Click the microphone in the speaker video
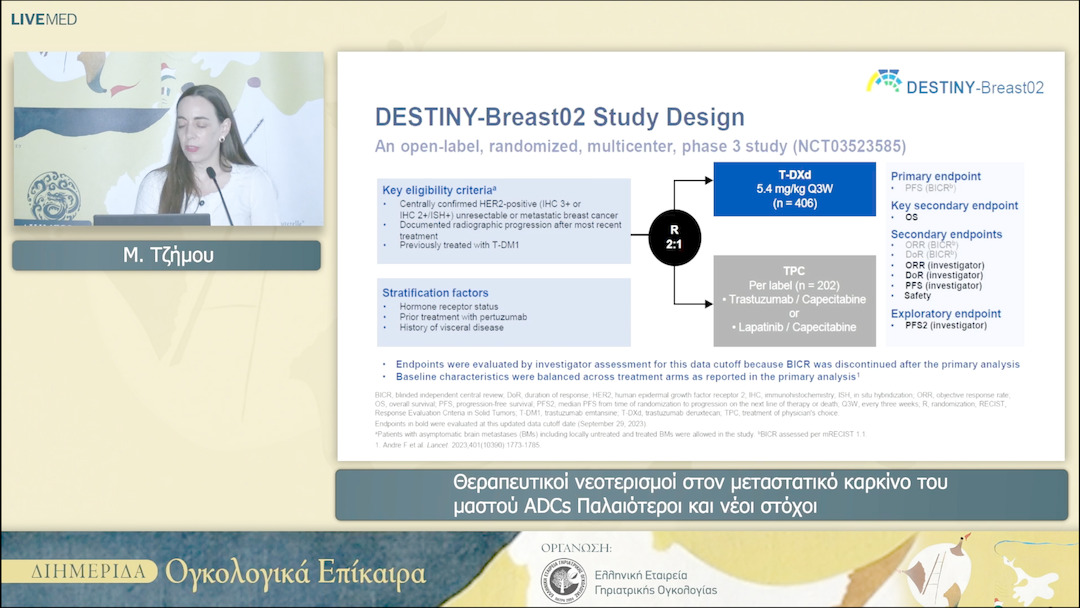 tap(213, 177)
